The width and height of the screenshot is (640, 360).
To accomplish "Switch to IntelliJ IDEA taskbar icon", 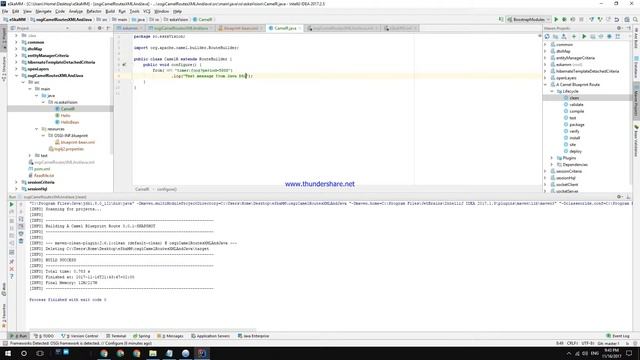I will tap(202, 353).
